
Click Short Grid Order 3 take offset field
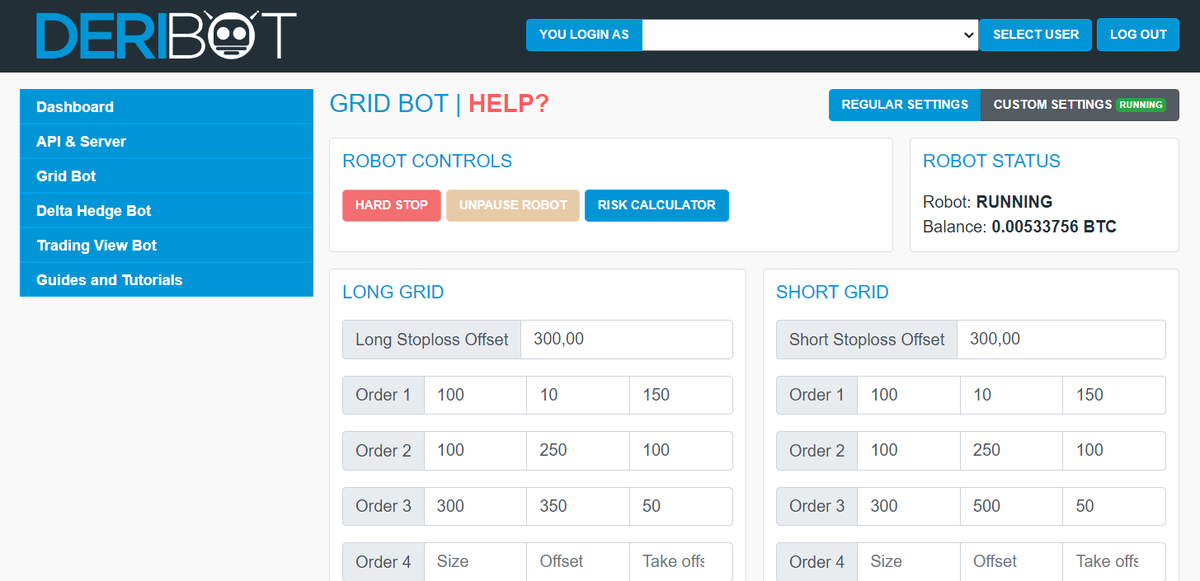pos(1114,506)
